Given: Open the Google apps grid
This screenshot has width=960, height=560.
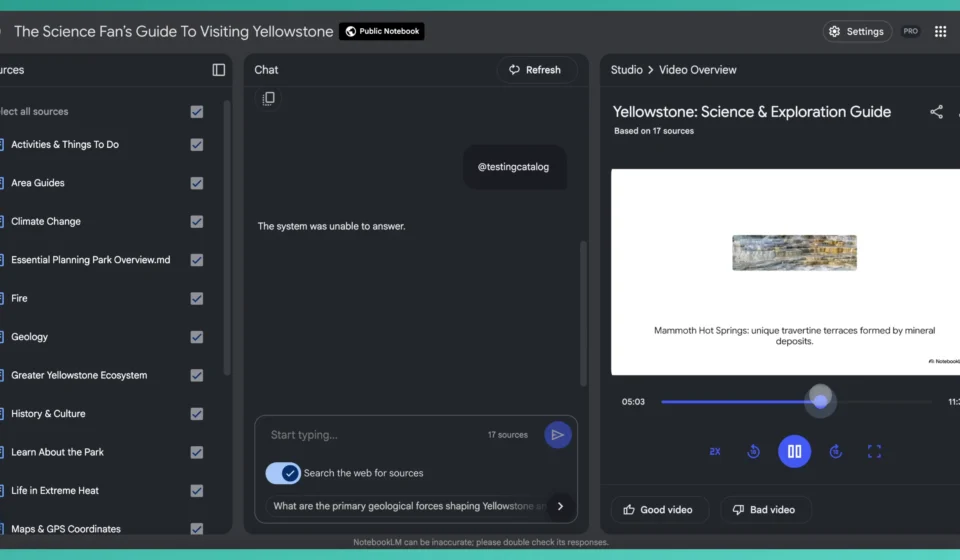Looking at the screenshot, I should point(940,31).
